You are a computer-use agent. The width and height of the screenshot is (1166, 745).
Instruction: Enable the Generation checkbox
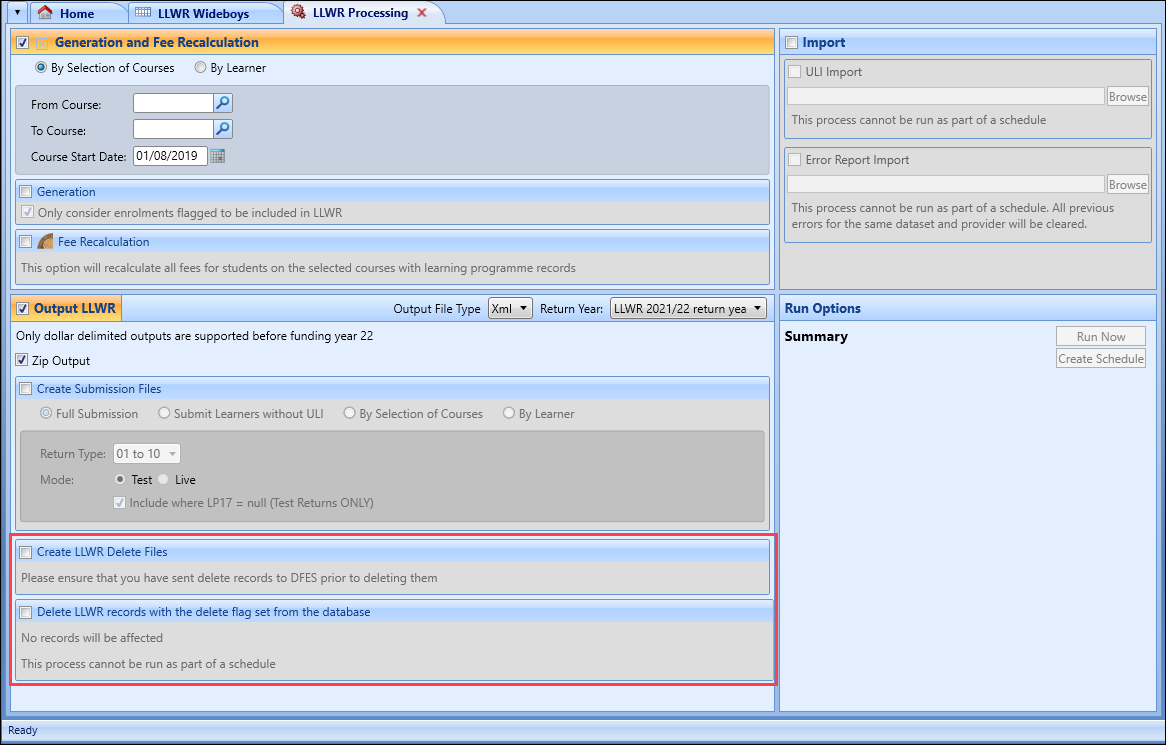pos(26,192)
